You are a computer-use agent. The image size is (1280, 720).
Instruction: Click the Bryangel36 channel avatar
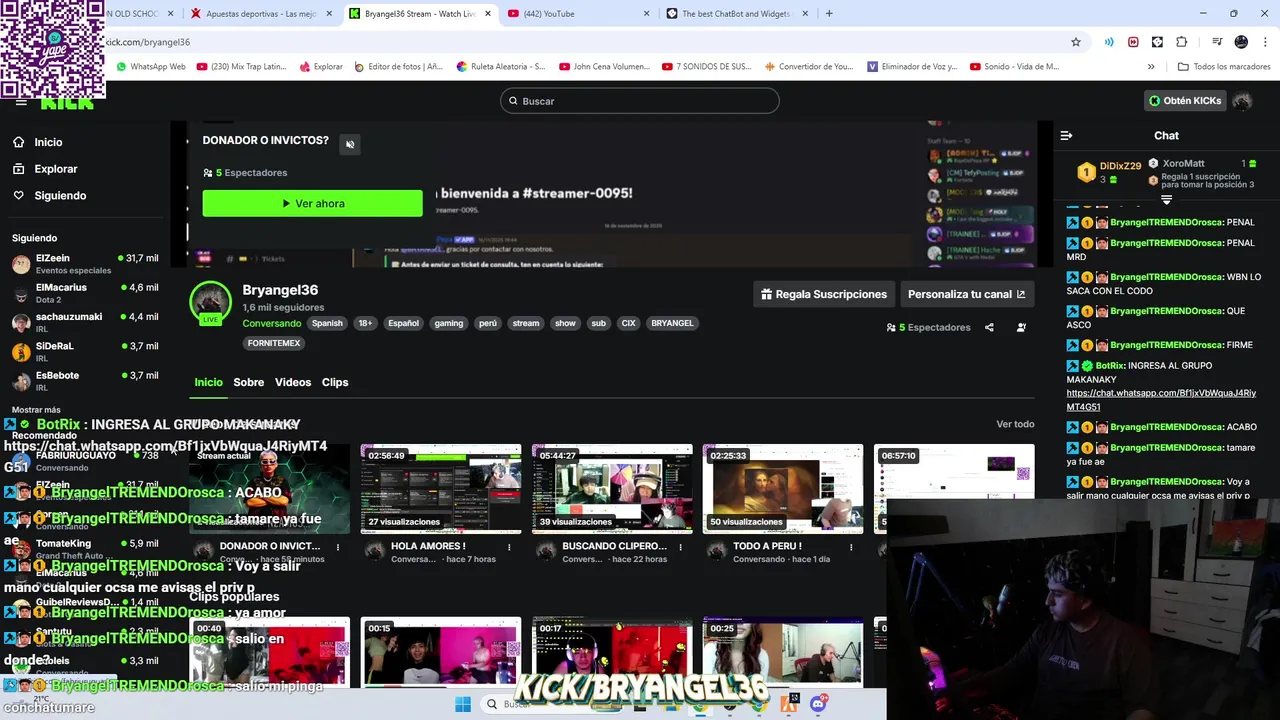pos(211,302)
